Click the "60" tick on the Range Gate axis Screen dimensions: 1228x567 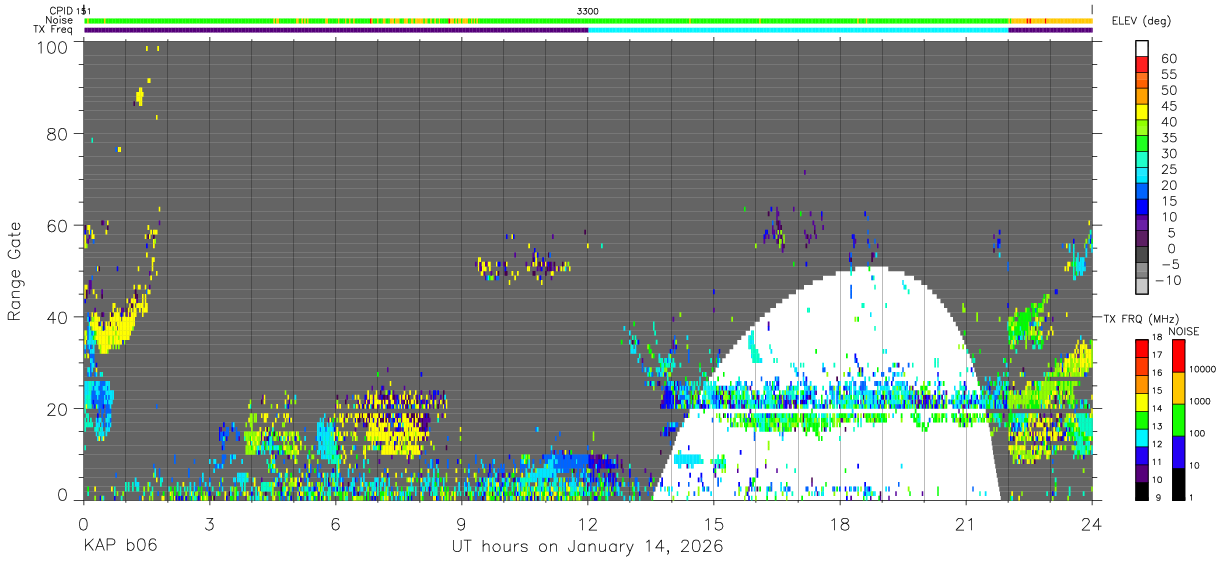point(57,225)
